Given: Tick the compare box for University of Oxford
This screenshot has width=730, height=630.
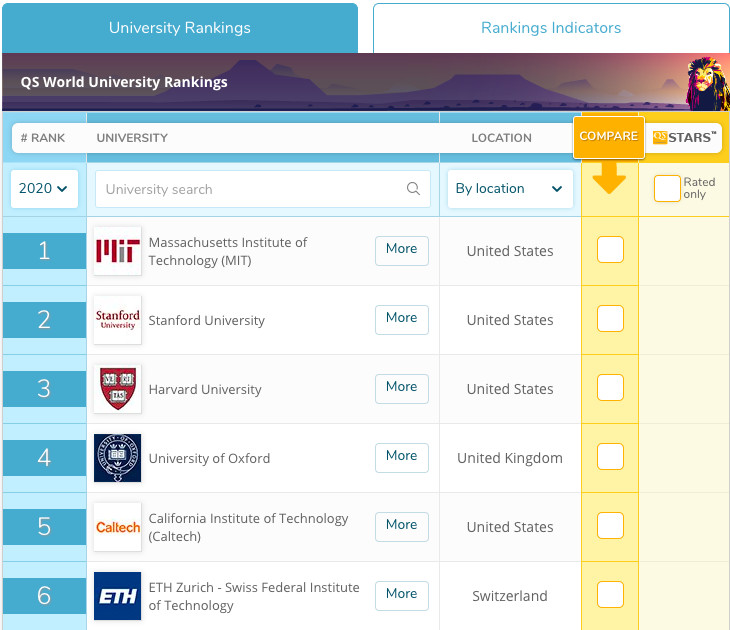Looking at the screenshot, I should click(x=610, y=456).
